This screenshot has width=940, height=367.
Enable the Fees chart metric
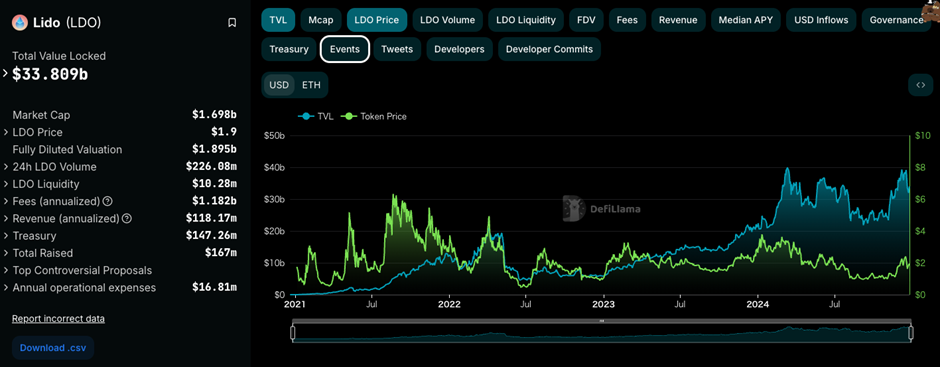tap(627, 20)
